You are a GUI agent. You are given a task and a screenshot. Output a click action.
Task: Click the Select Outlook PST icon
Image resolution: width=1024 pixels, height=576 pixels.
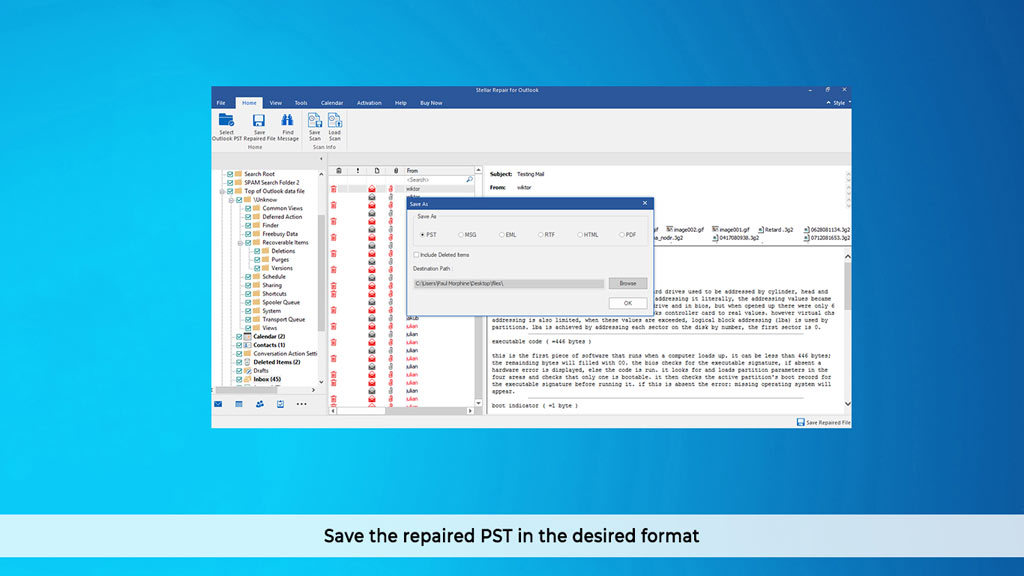coord(226,121)
